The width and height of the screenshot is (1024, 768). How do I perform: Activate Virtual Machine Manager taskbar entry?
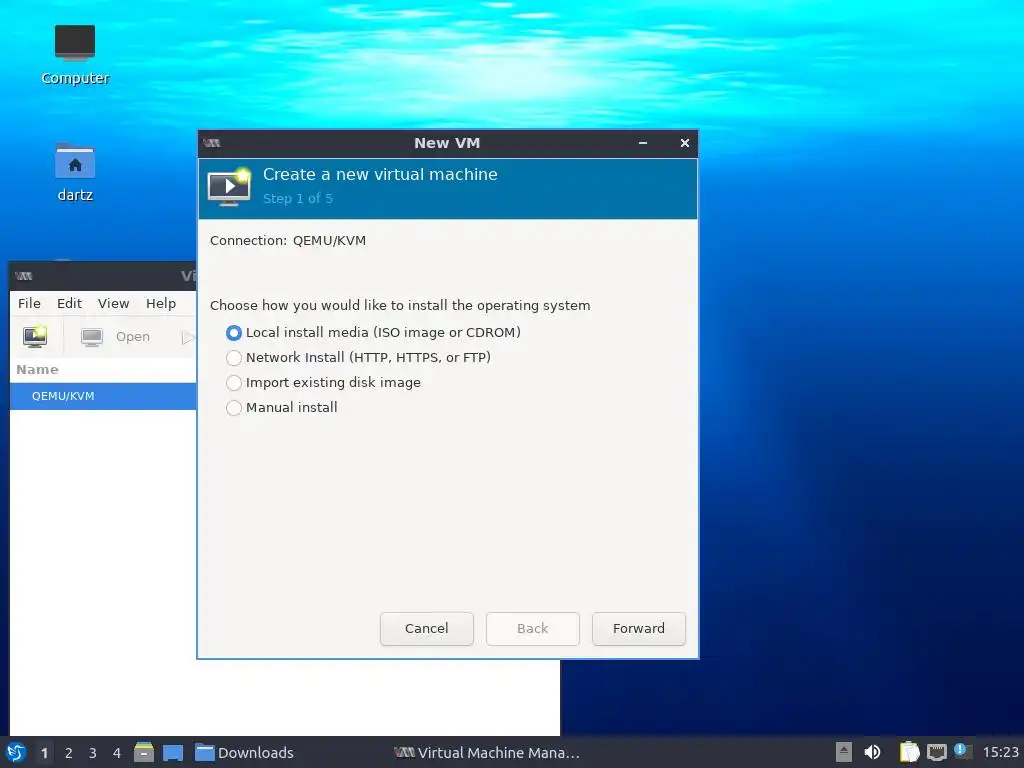tap(487, 753)
